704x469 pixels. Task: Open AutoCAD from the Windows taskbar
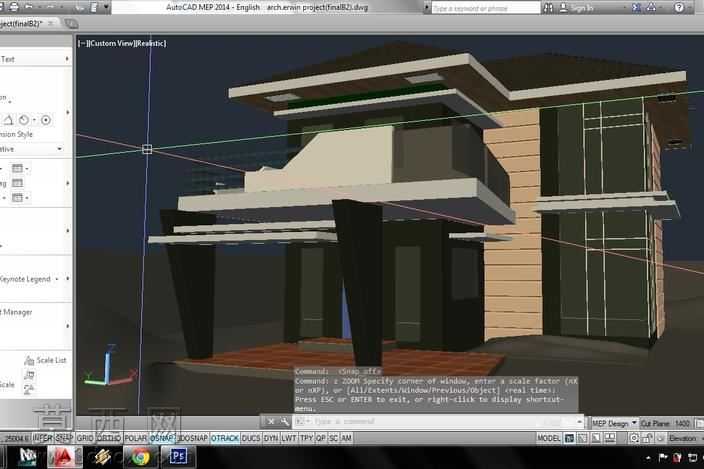tap(64, 457)
